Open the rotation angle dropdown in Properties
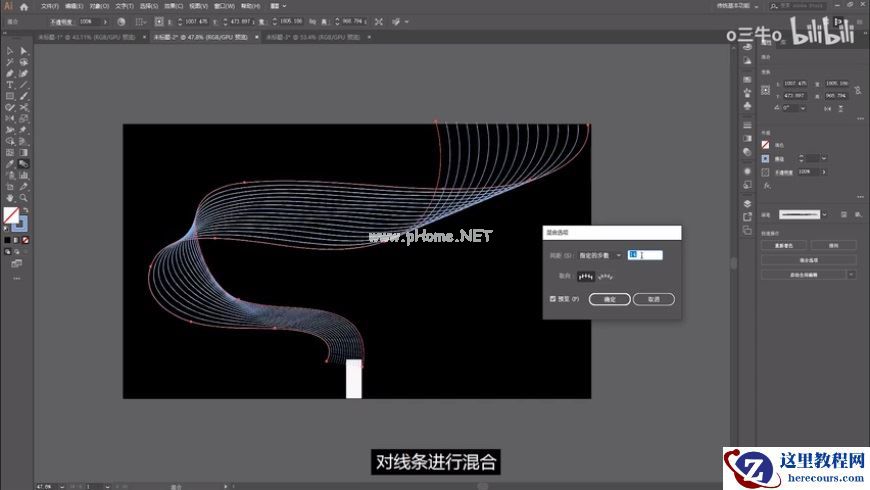The width and height of the screenshot is (870, 490). pos(802,108)
